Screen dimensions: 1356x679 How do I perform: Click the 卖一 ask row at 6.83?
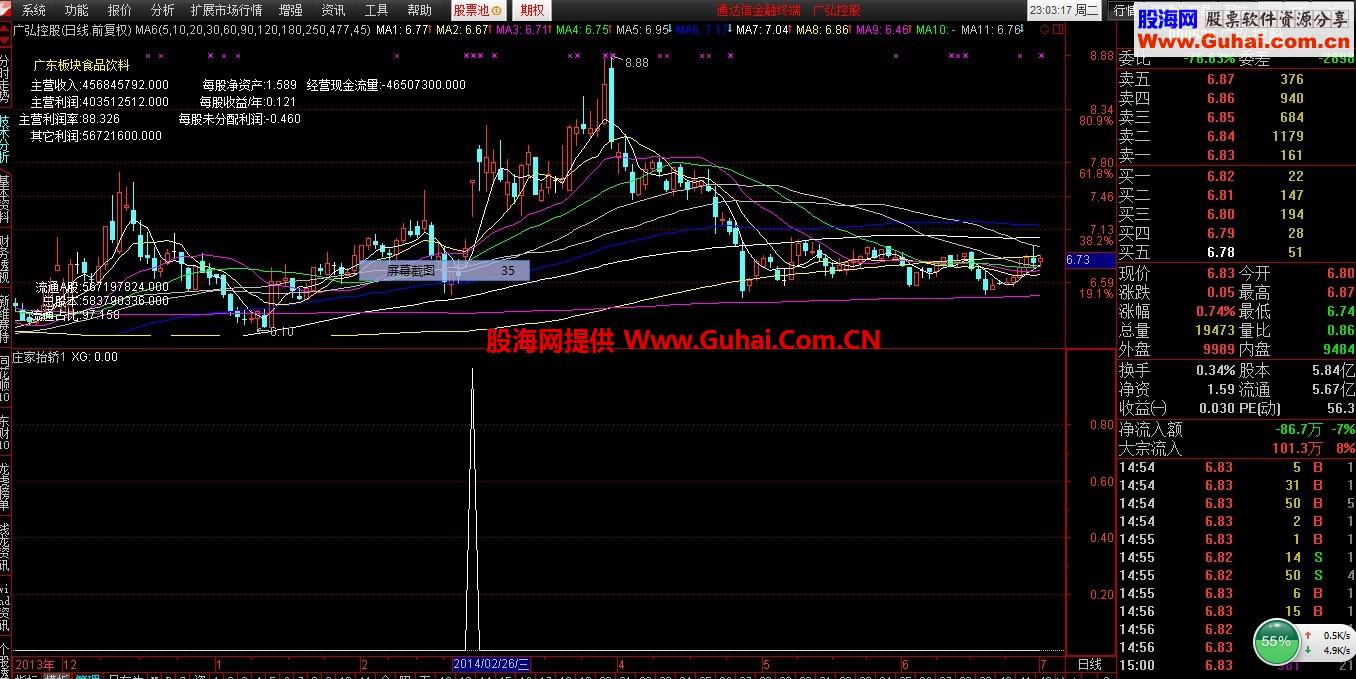1235,155
